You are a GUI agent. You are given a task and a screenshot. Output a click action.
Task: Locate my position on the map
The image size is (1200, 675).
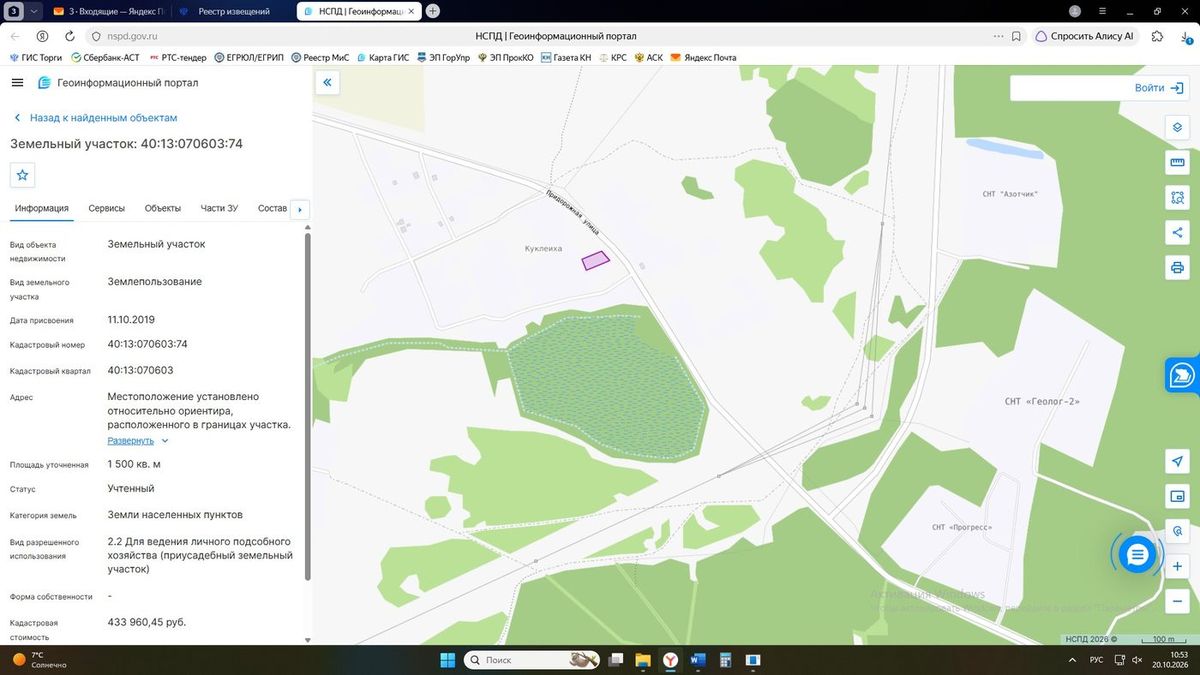point(1177,461)
